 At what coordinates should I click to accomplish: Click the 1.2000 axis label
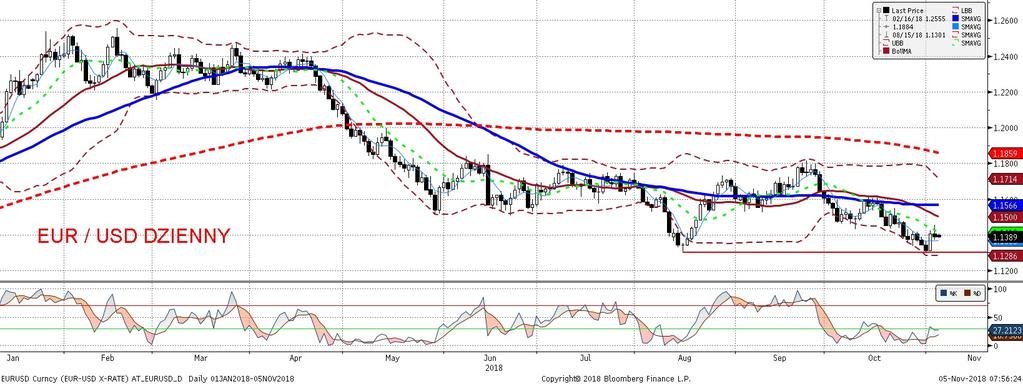(x=1005, y=129)
